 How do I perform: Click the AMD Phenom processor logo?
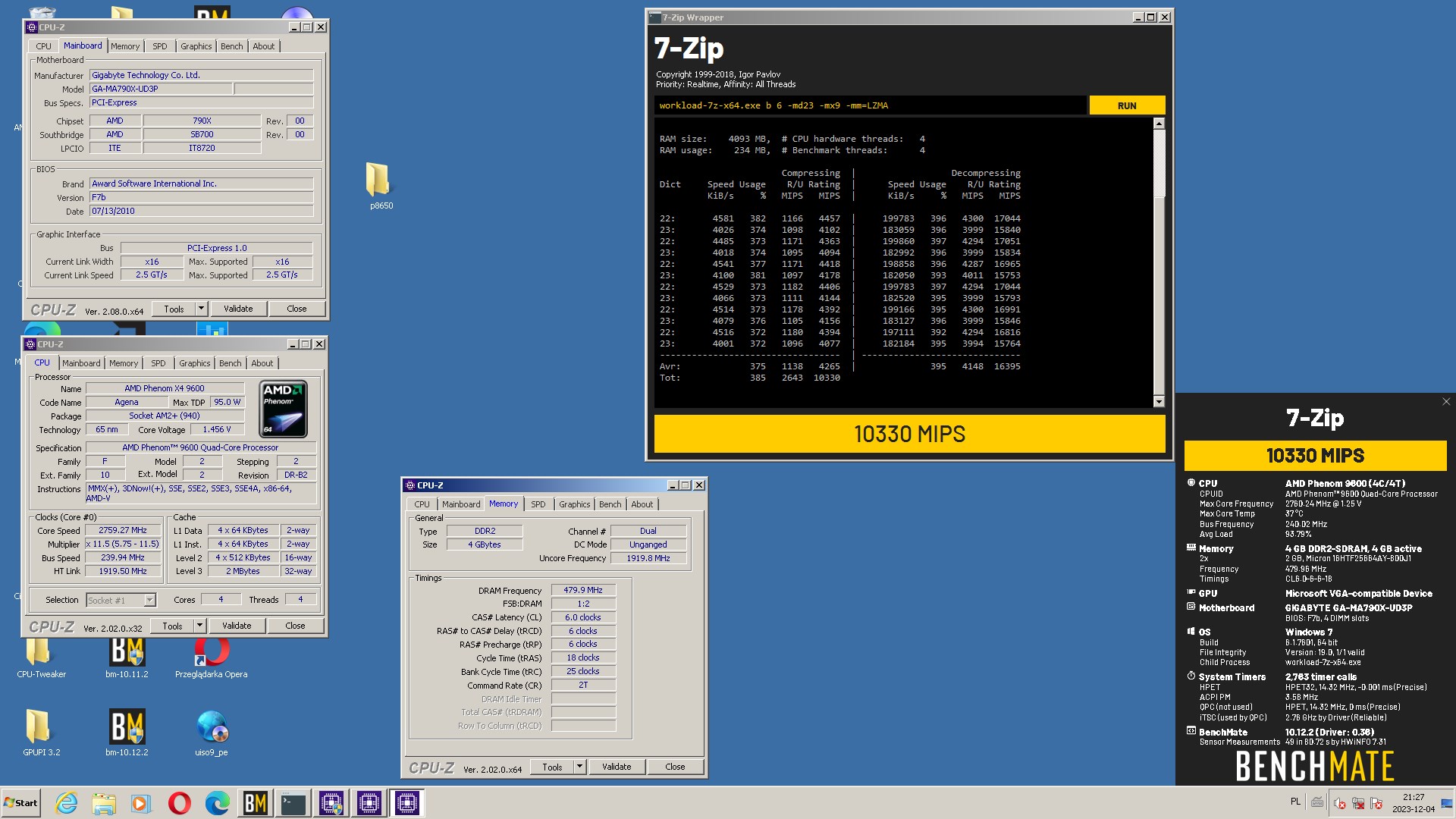[284, 409]
